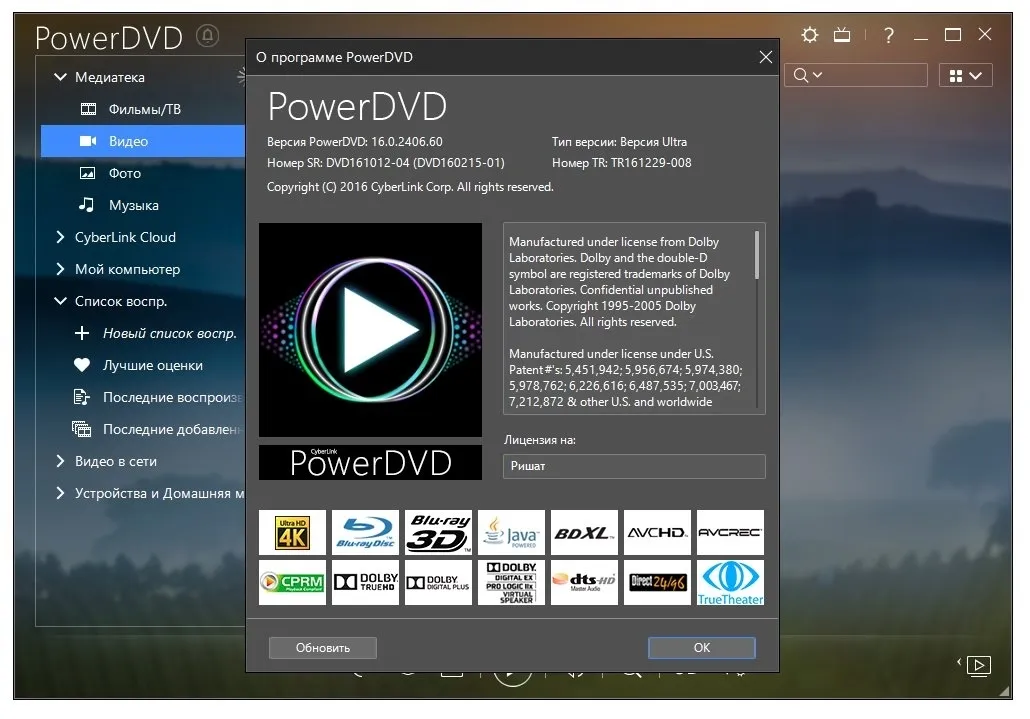This screenshot has height=719, width=1030.
Task: Open the view mode grid dropdown
Action: pyautogui.click(x=966, y=76)
